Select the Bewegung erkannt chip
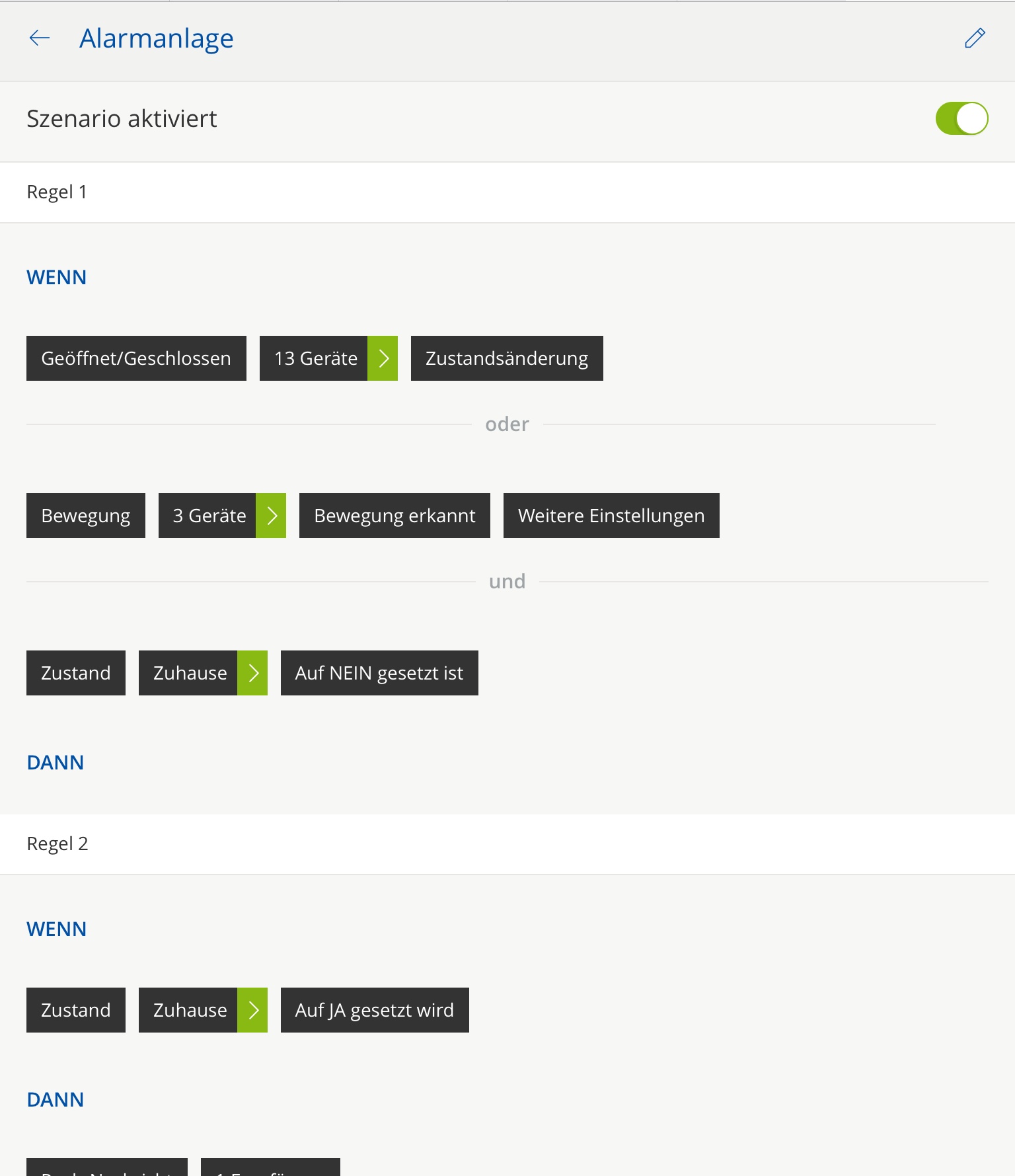Image resolution: width=1015 pixels, height=1176 pixels. click(x=395, y=516)
